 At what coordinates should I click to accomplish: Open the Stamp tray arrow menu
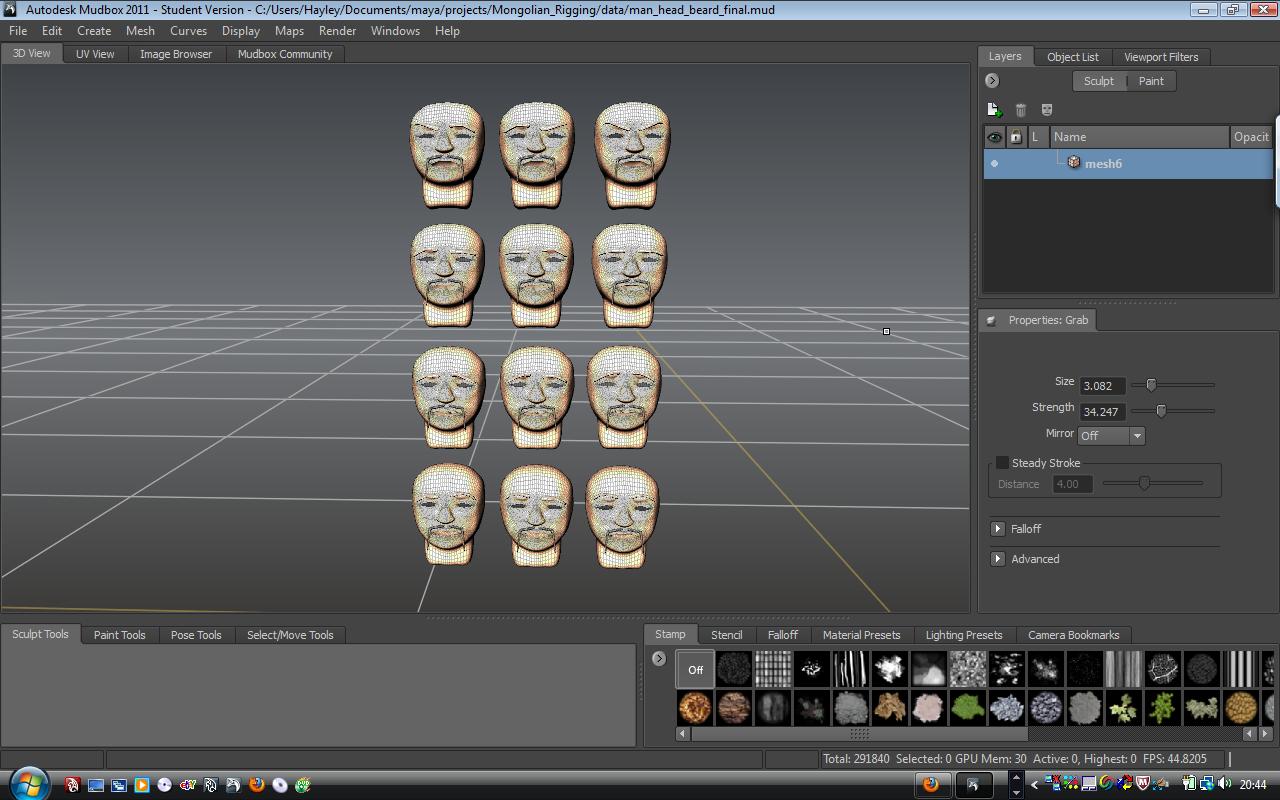659,658
